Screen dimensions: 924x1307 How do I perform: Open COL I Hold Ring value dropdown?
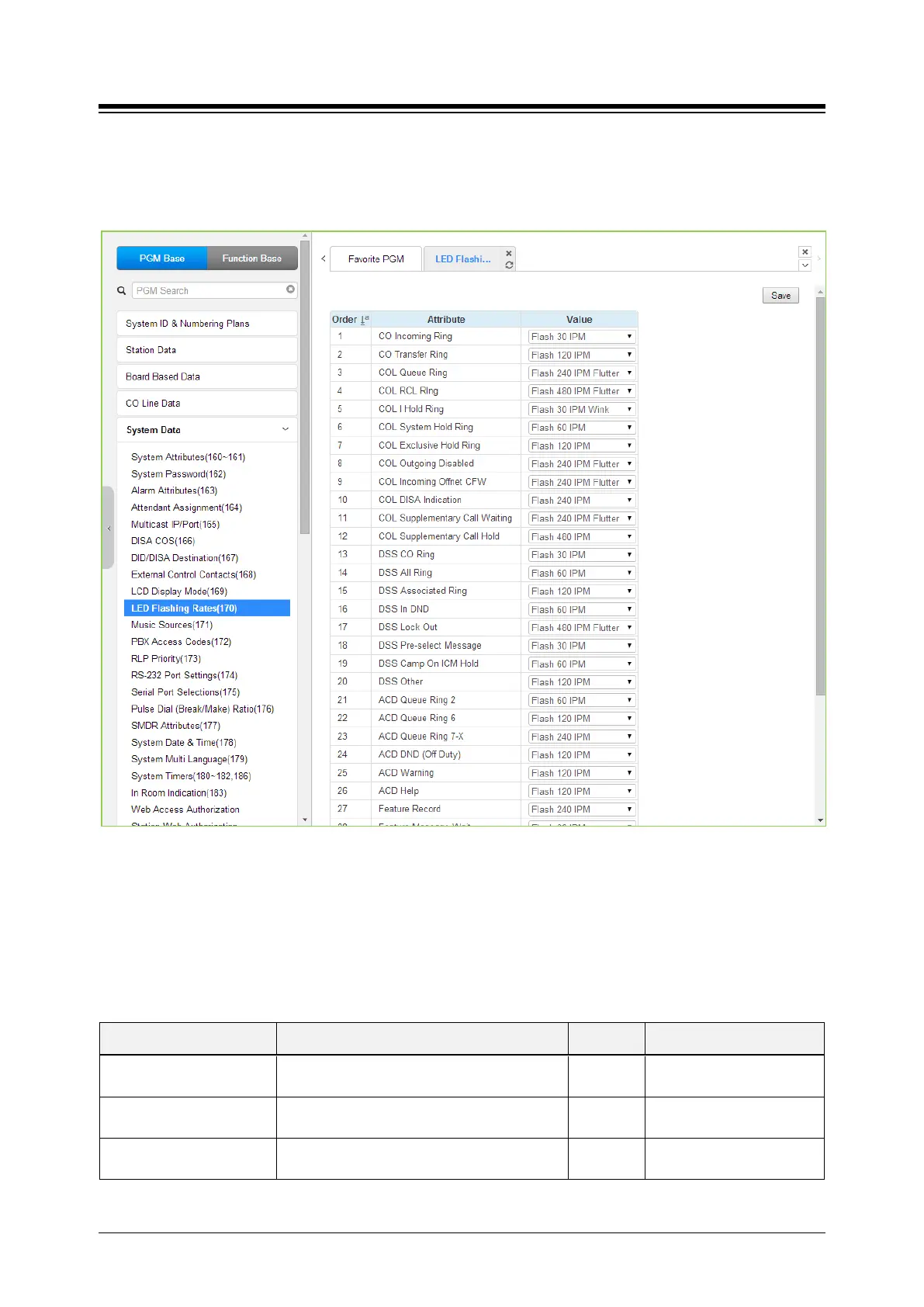coord(582,410)
